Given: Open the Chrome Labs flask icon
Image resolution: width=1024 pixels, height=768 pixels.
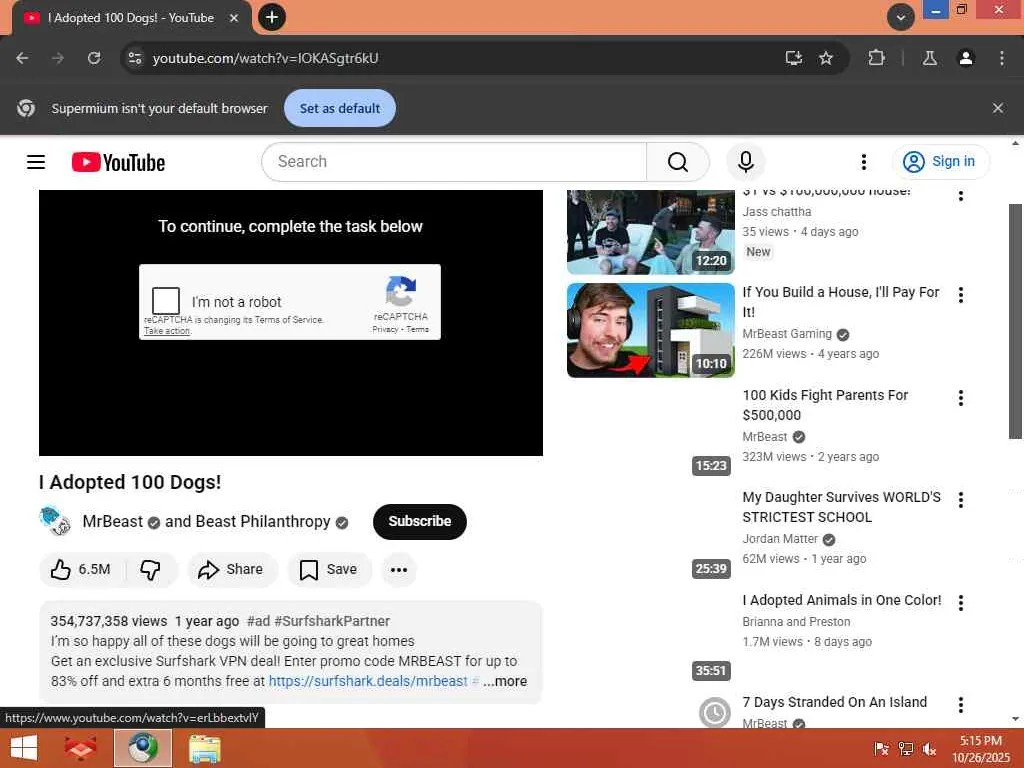Looking at the screenshot, I should pos(930,58).
